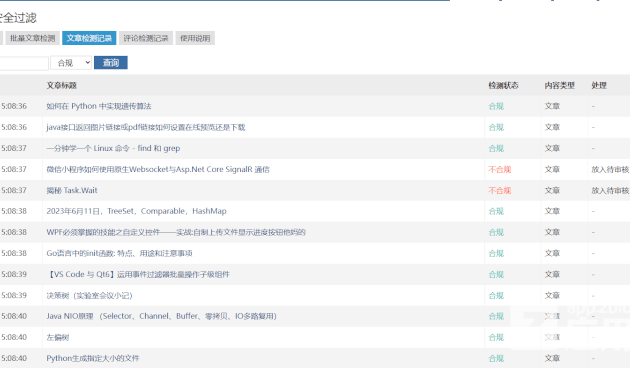Click 合规 status of the 决策树 row
This screenshot has width=630, height=368.
496,295
